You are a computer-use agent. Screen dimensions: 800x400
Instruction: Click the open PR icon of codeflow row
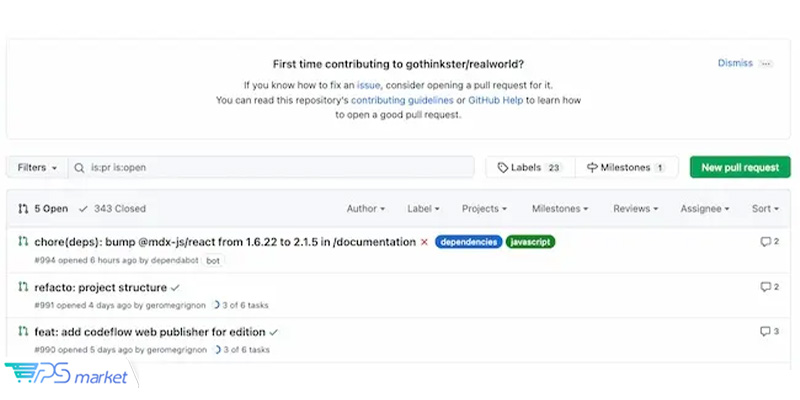point(23,331)
